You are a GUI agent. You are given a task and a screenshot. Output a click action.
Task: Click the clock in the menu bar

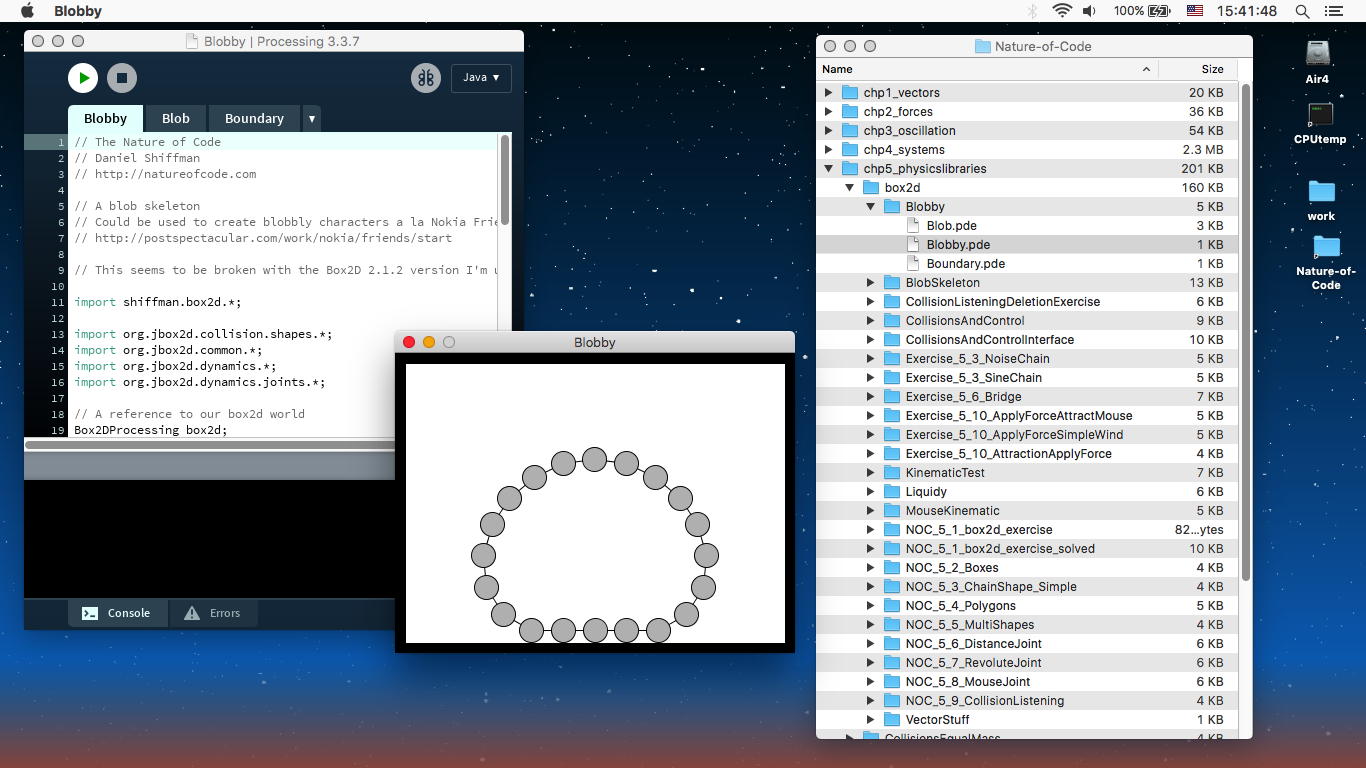coord(1247,11)
